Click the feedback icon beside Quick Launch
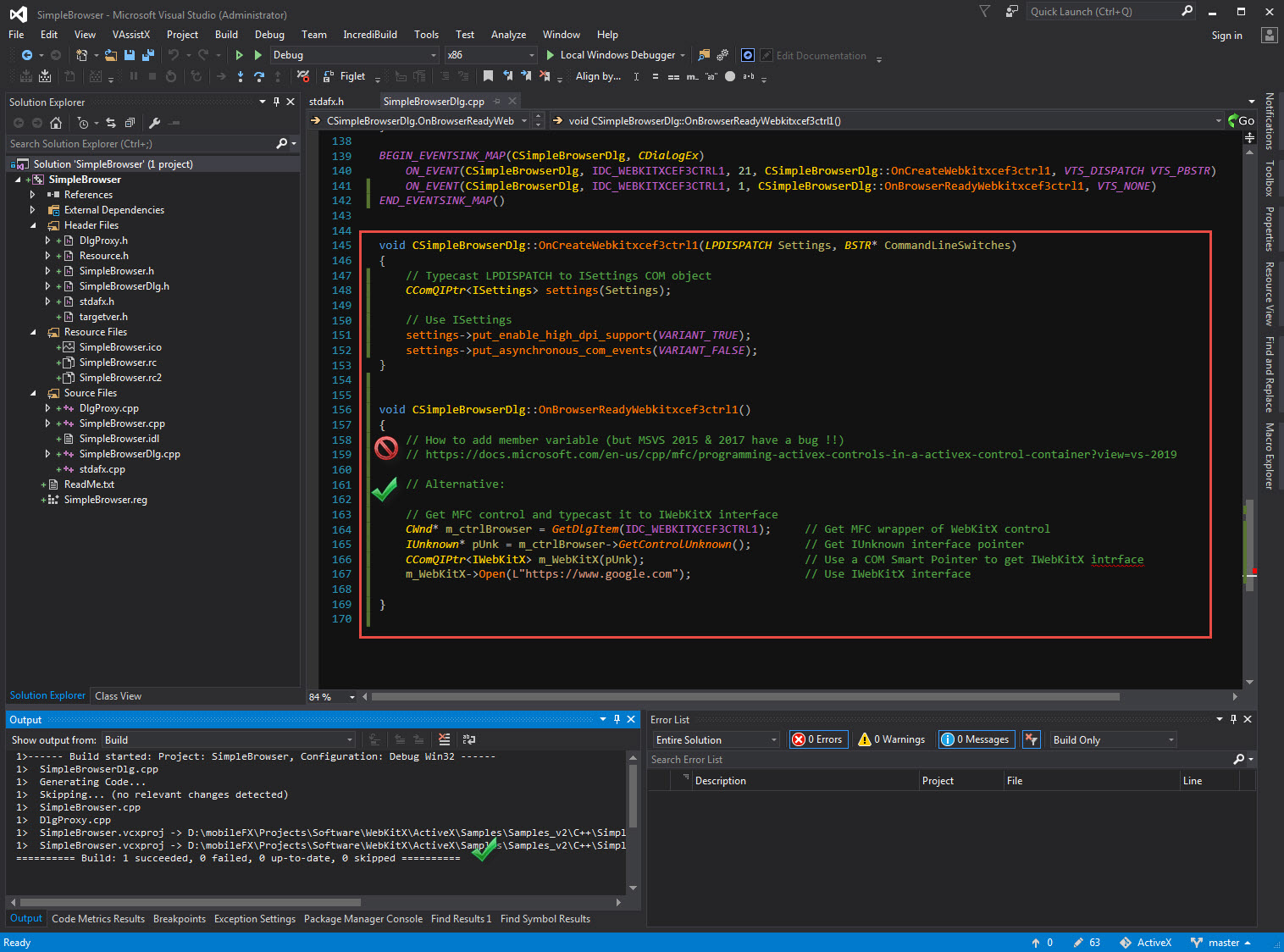The width and height of the screenshot is (1284, 952). (x=1012, y=11)
